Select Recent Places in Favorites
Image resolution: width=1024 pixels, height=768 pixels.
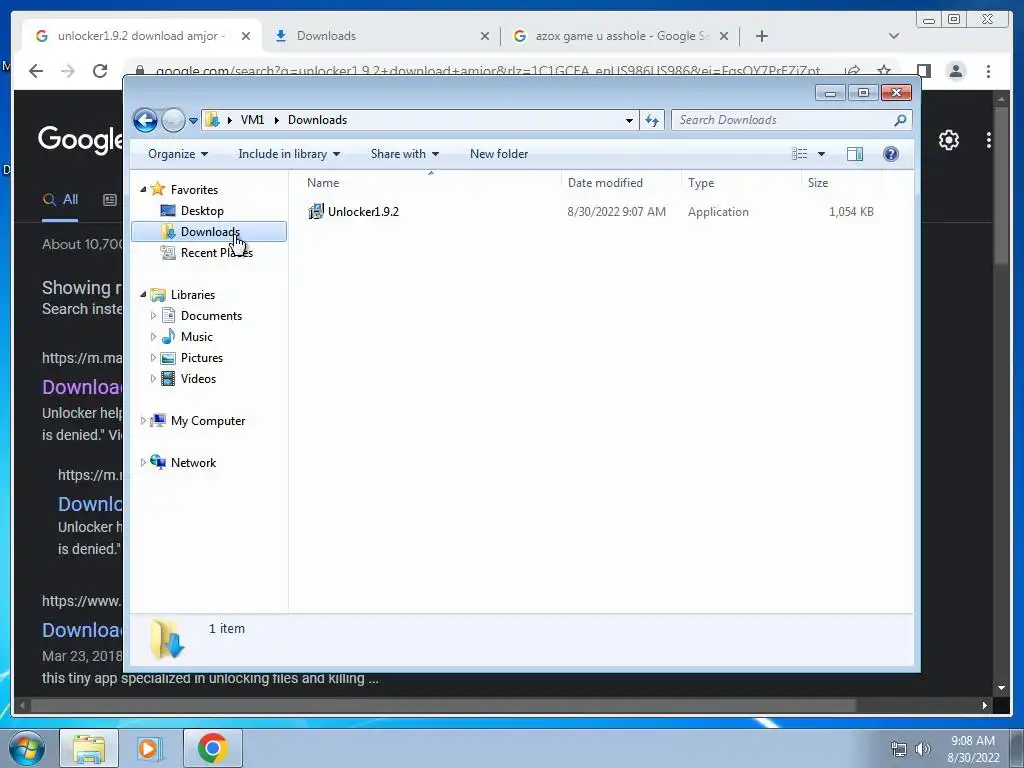click(216, 253)
